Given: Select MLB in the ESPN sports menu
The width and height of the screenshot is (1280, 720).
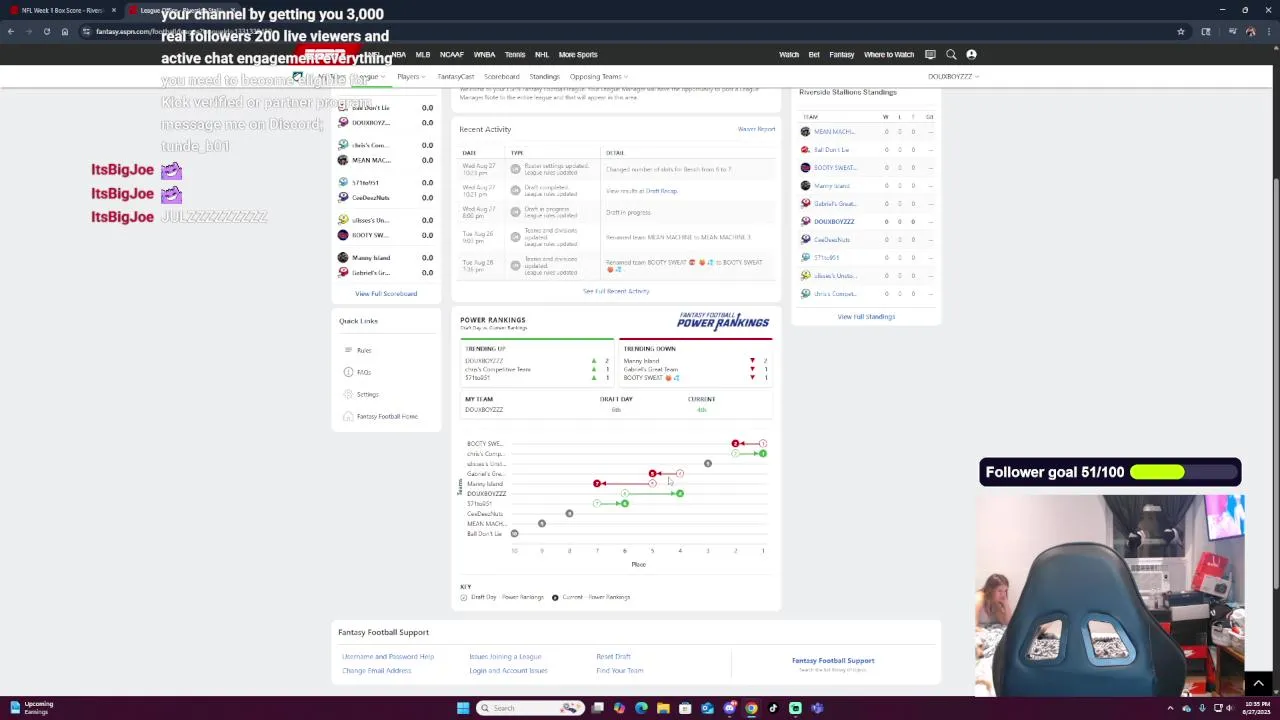Looking at the screenshot, I should pyautogui.click(x=423, y=55).
